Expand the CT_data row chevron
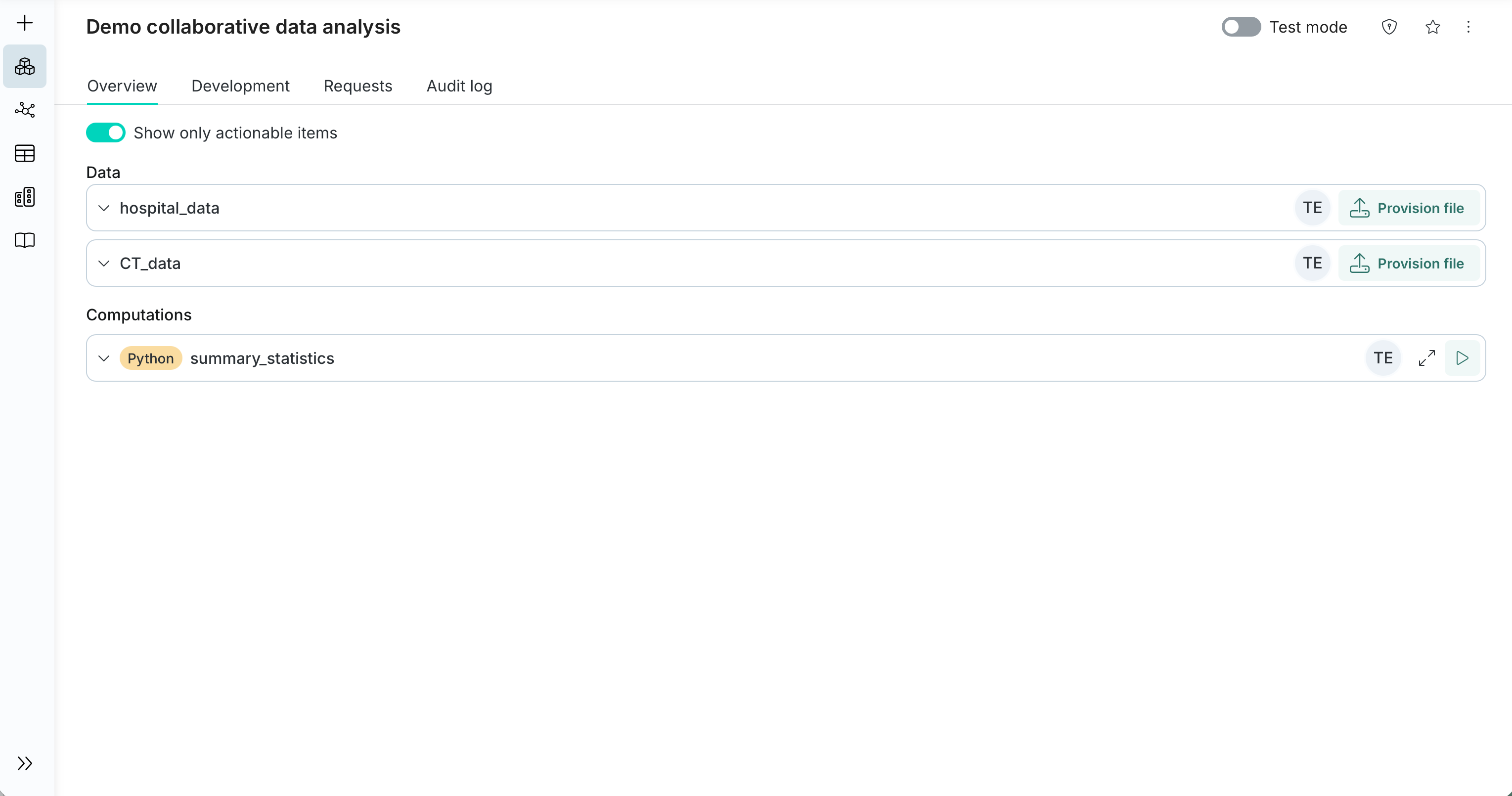Viewport: 1512px width, 796px height. click(104, 264)
